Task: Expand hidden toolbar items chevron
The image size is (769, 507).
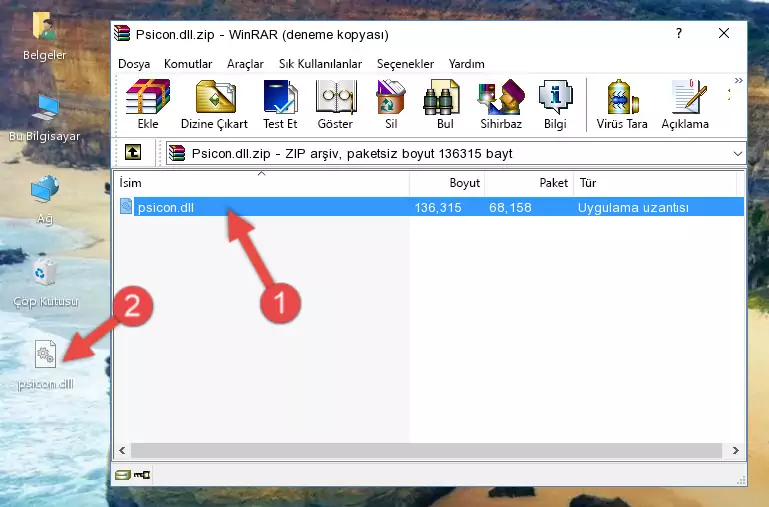Action: tap(739, 81)
